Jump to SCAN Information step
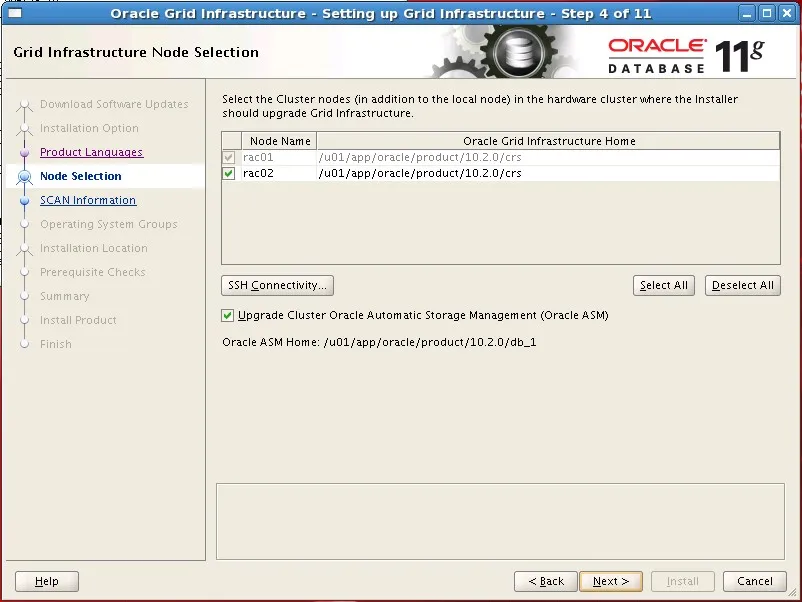 click(x=88, y=201)
